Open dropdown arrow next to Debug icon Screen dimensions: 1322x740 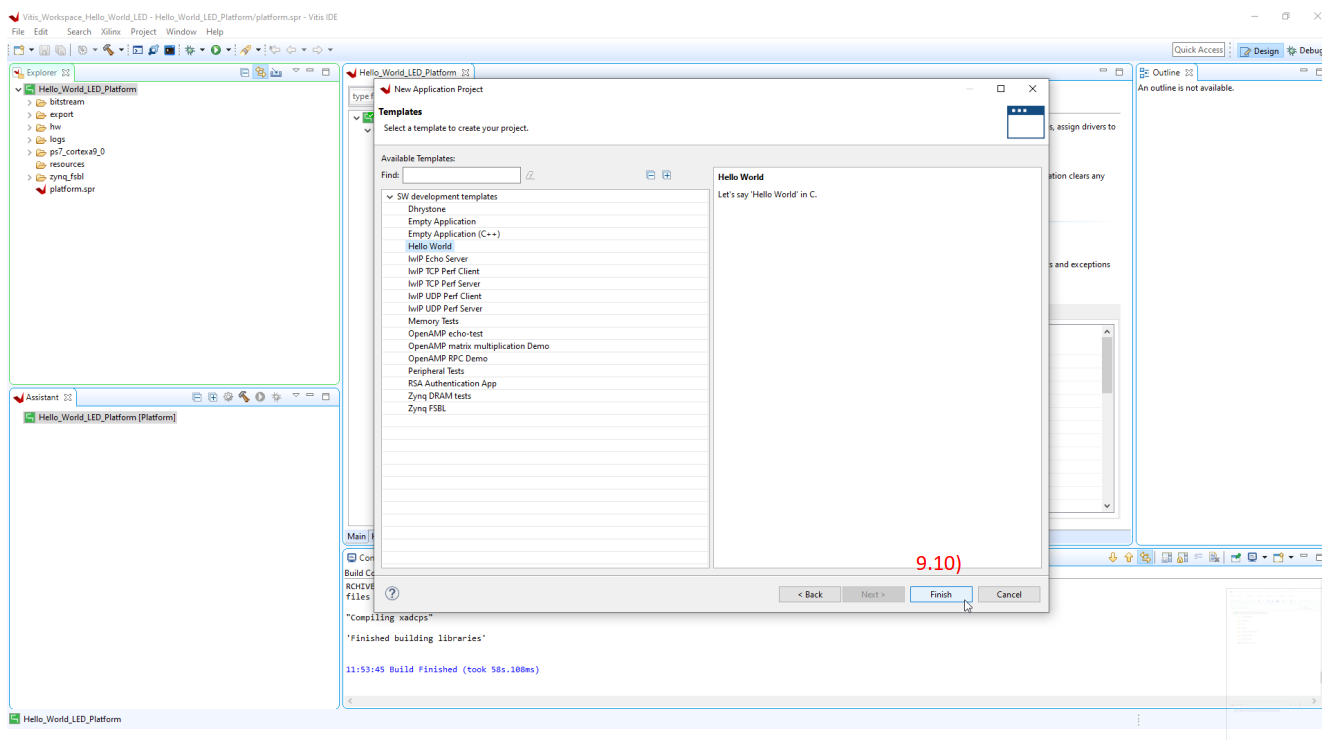click(202, 50)
